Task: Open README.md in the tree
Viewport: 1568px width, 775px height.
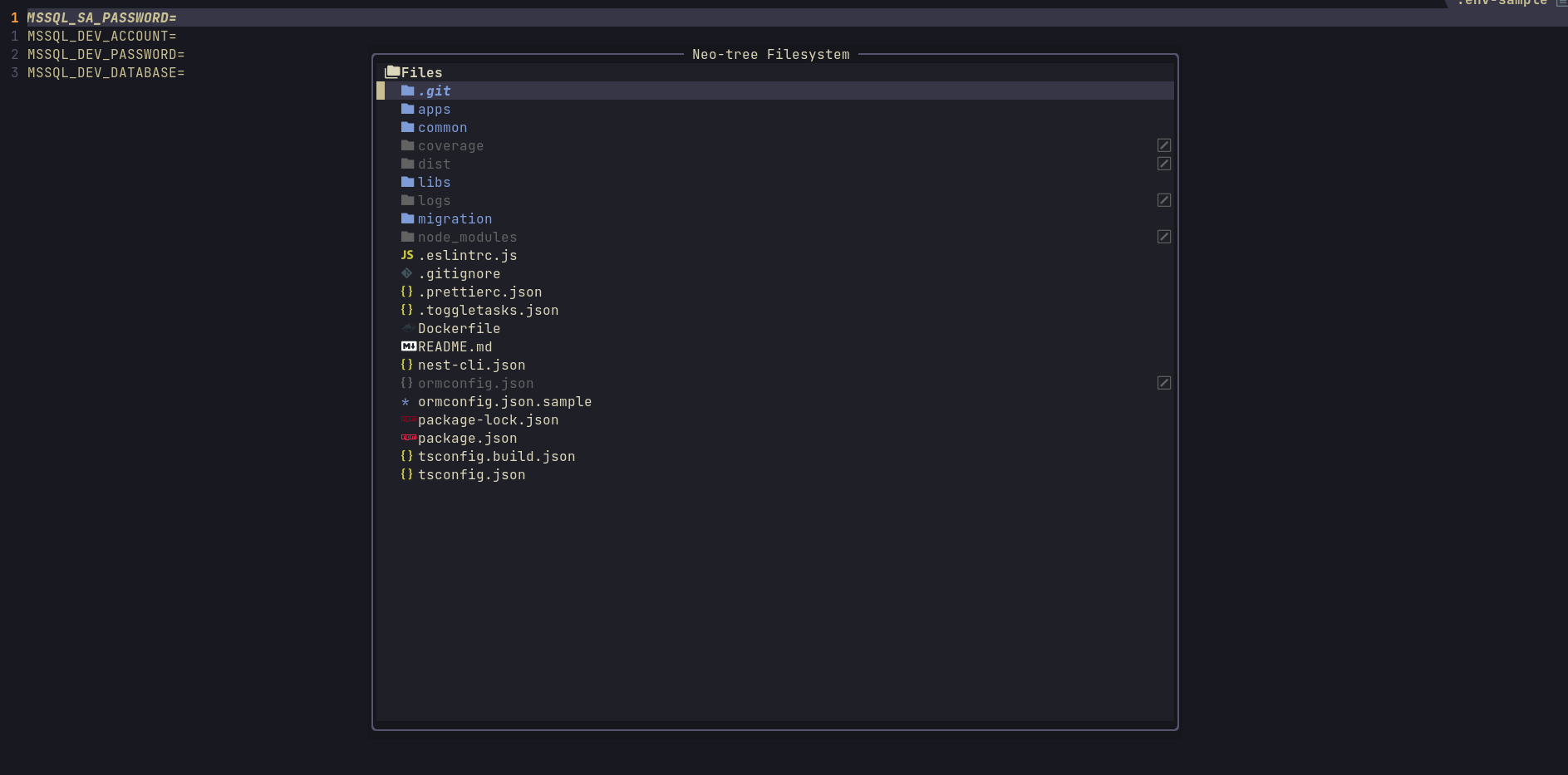Action: pyautogui.click(x=455, y=346)
